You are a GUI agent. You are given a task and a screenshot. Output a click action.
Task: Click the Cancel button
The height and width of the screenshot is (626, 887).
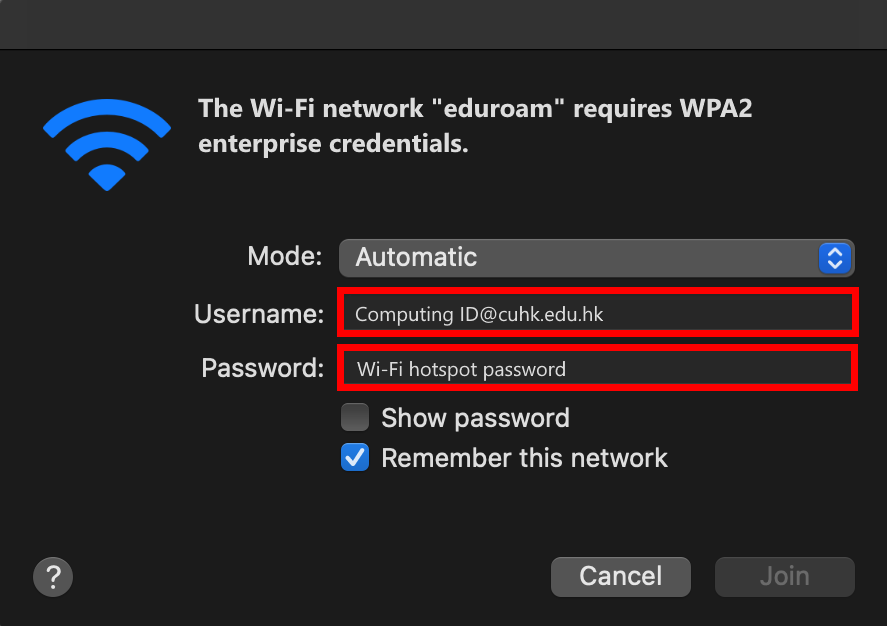pos(620,576)
